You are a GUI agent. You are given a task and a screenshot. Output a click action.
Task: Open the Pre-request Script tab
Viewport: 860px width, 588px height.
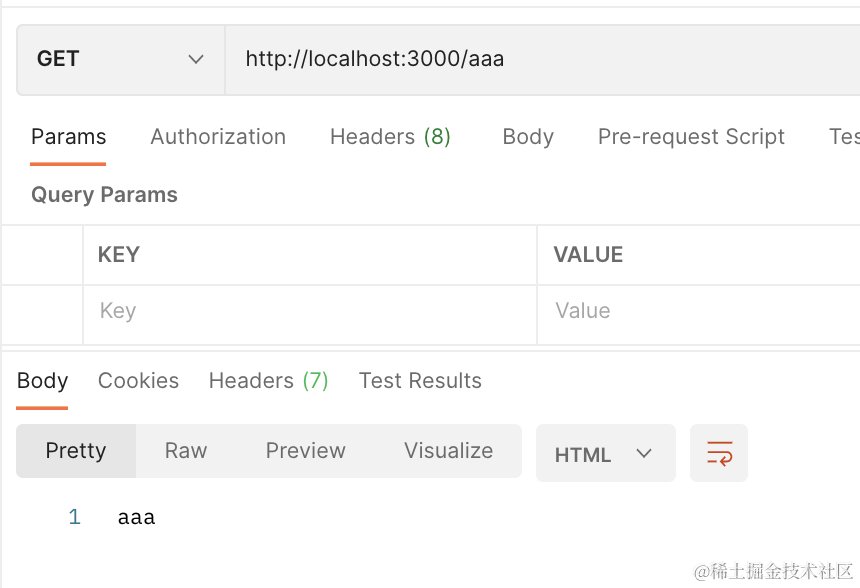click(691, 137)
